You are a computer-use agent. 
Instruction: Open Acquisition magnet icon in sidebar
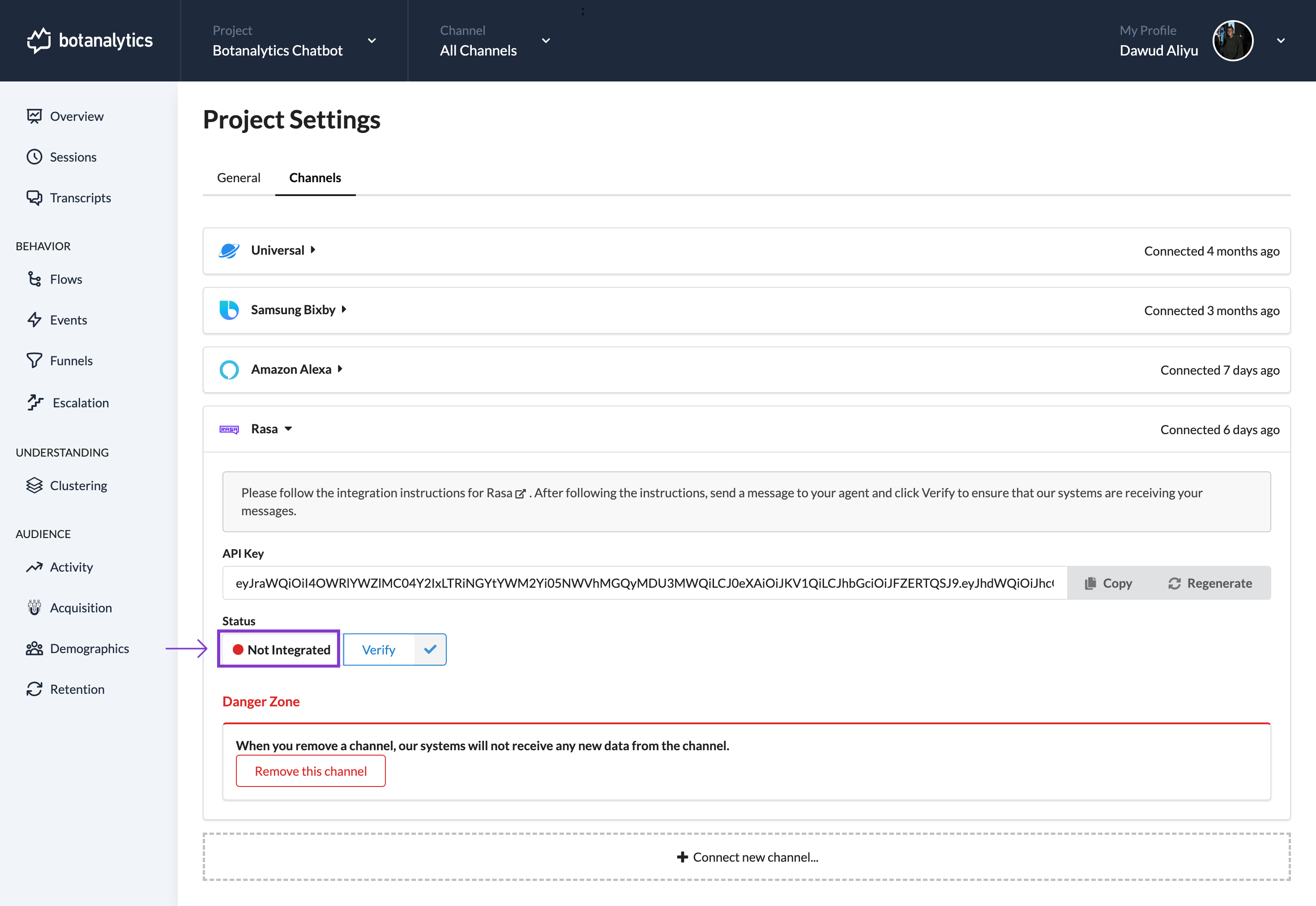[34, 607]
